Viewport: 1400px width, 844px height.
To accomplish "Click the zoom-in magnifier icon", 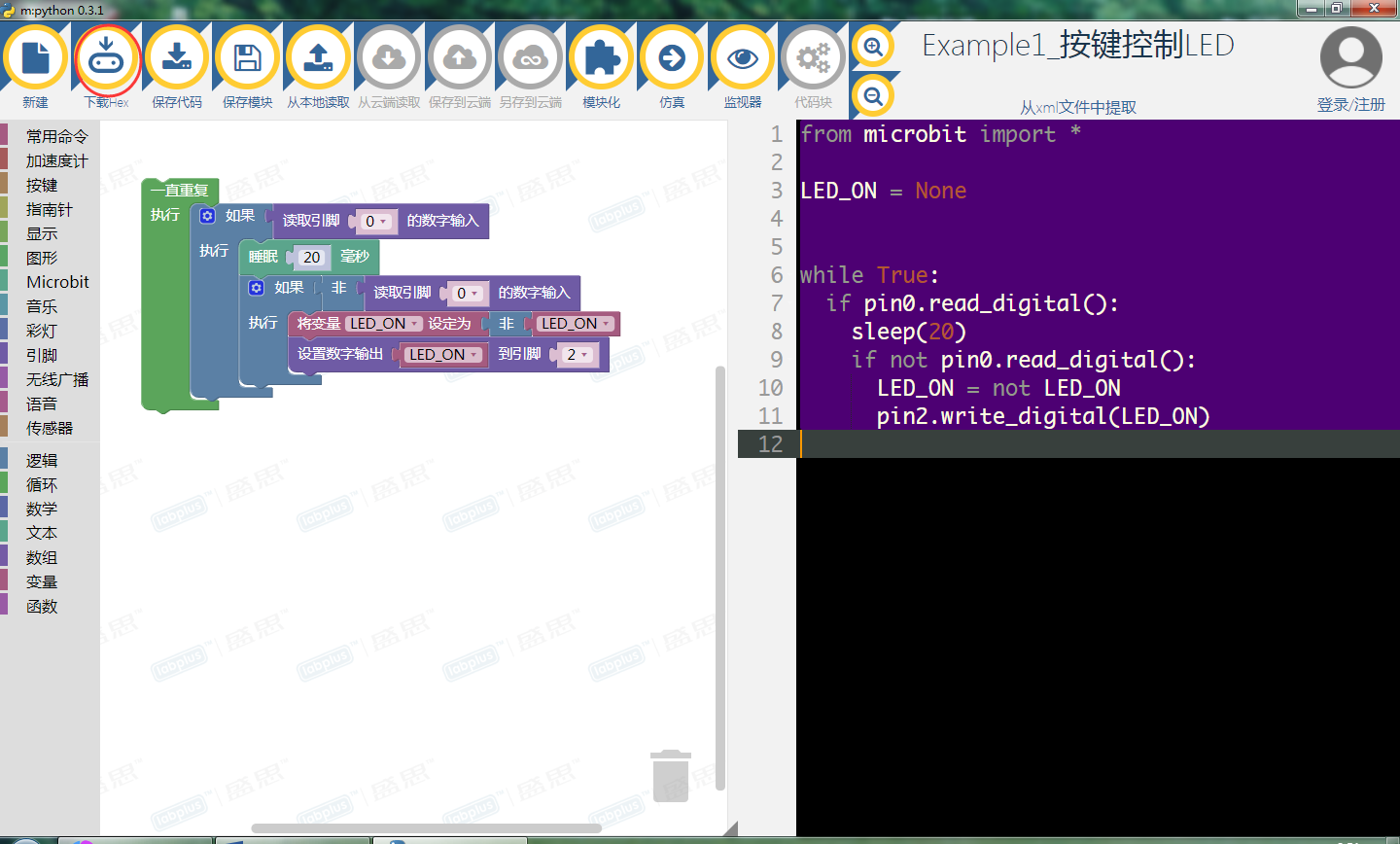I will (x=873, y=46).
